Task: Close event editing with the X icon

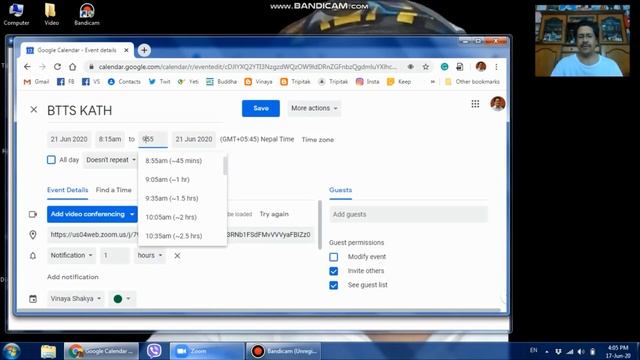Action: click(x=34, y=109)
